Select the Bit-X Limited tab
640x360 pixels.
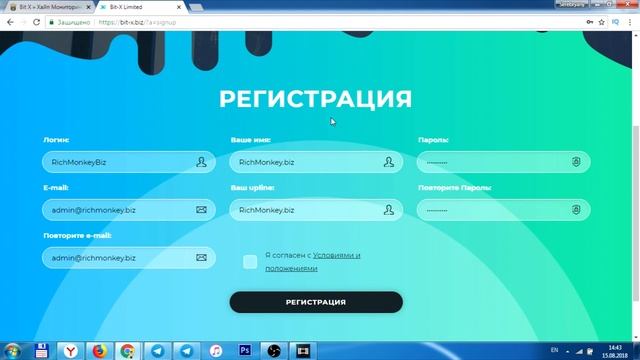(x=139, y=7)
